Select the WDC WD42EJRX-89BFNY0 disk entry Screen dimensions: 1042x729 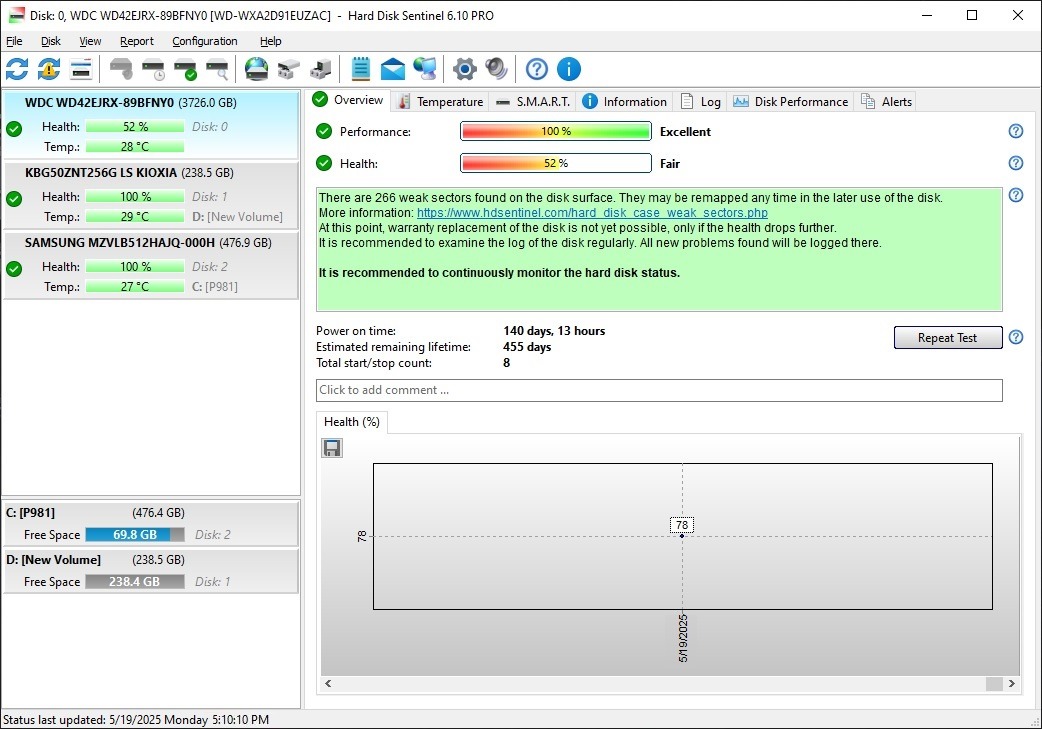pyautogui.click(x=151, y=124)
